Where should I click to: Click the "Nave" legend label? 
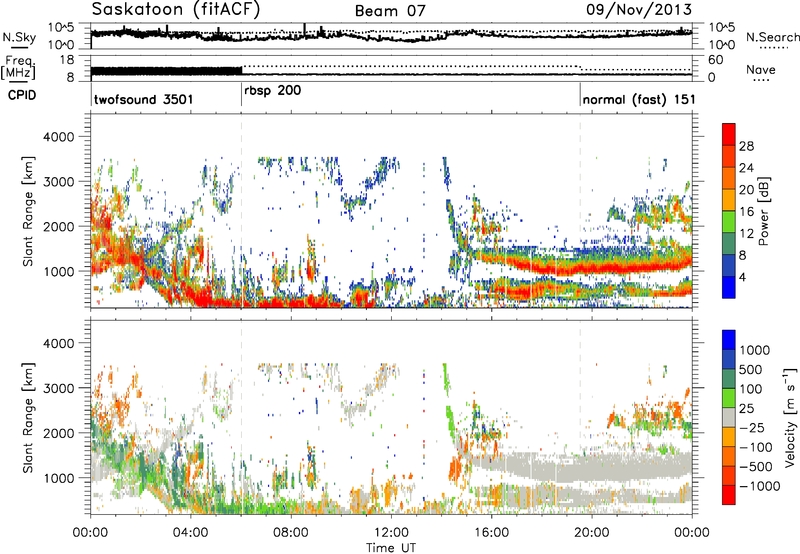[x=760, y=69]
